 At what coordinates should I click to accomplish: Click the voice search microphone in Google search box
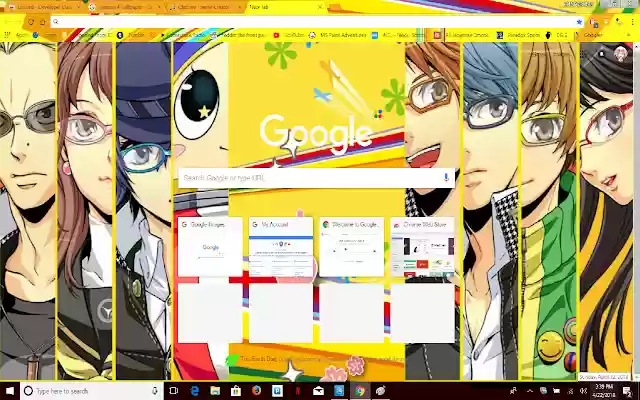446,178
